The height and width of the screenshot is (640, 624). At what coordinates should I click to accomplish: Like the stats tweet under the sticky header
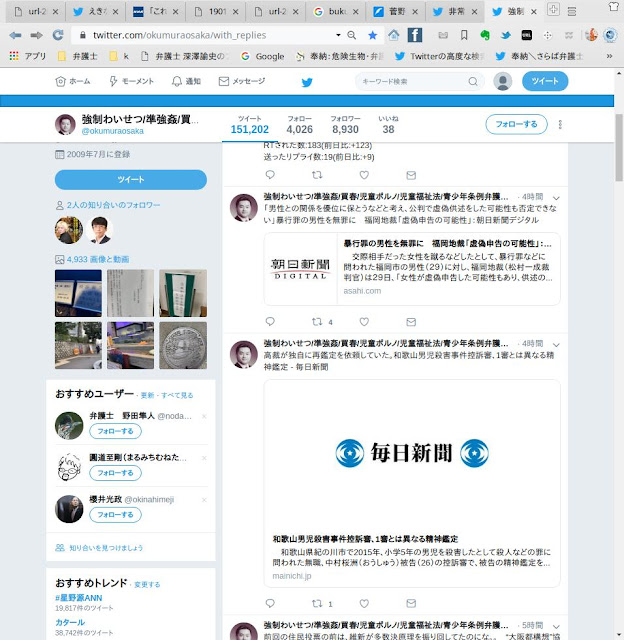364,175
